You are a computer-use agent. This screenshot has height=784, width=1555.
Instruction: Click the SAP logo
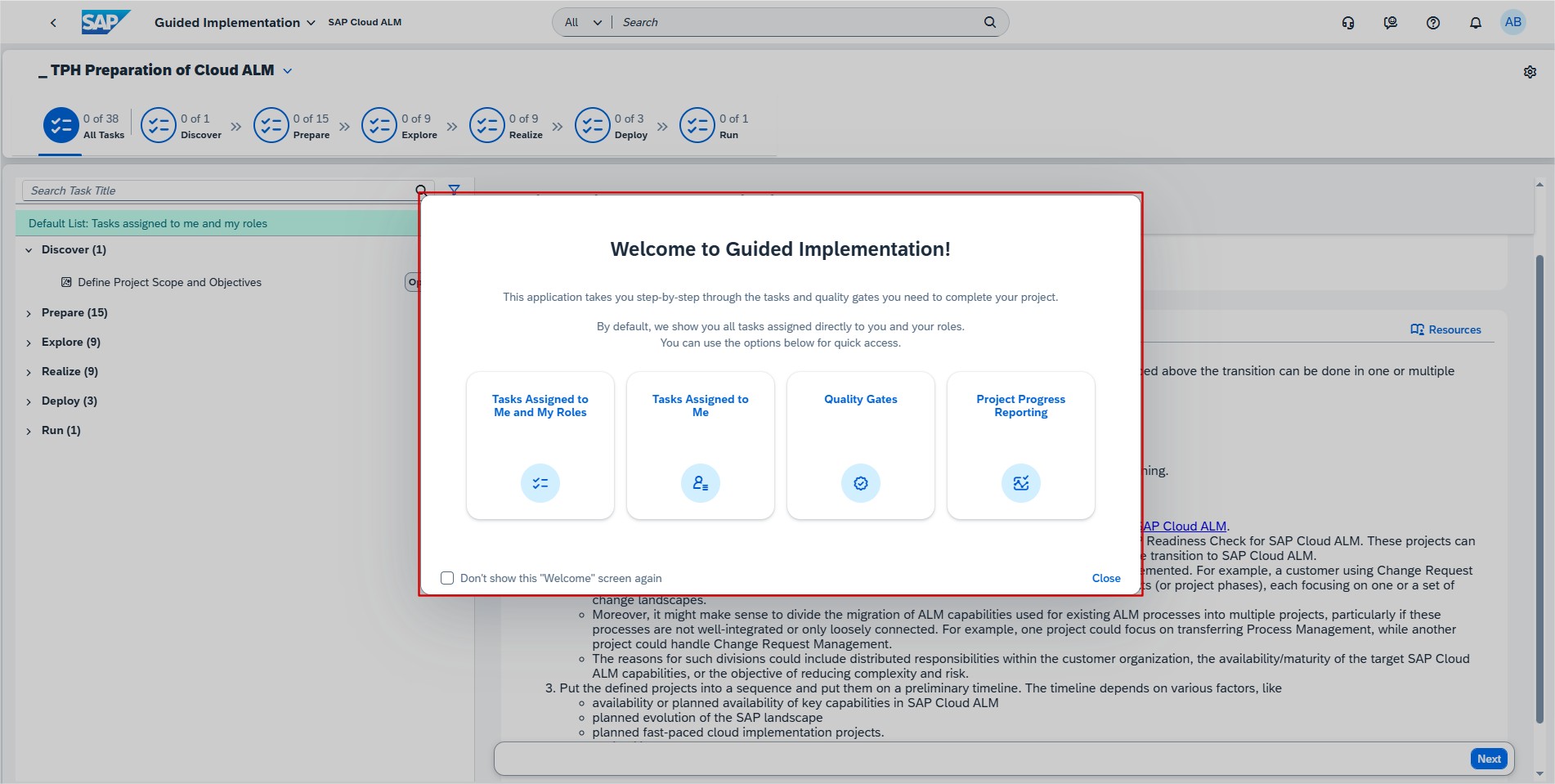pos(105,22)
